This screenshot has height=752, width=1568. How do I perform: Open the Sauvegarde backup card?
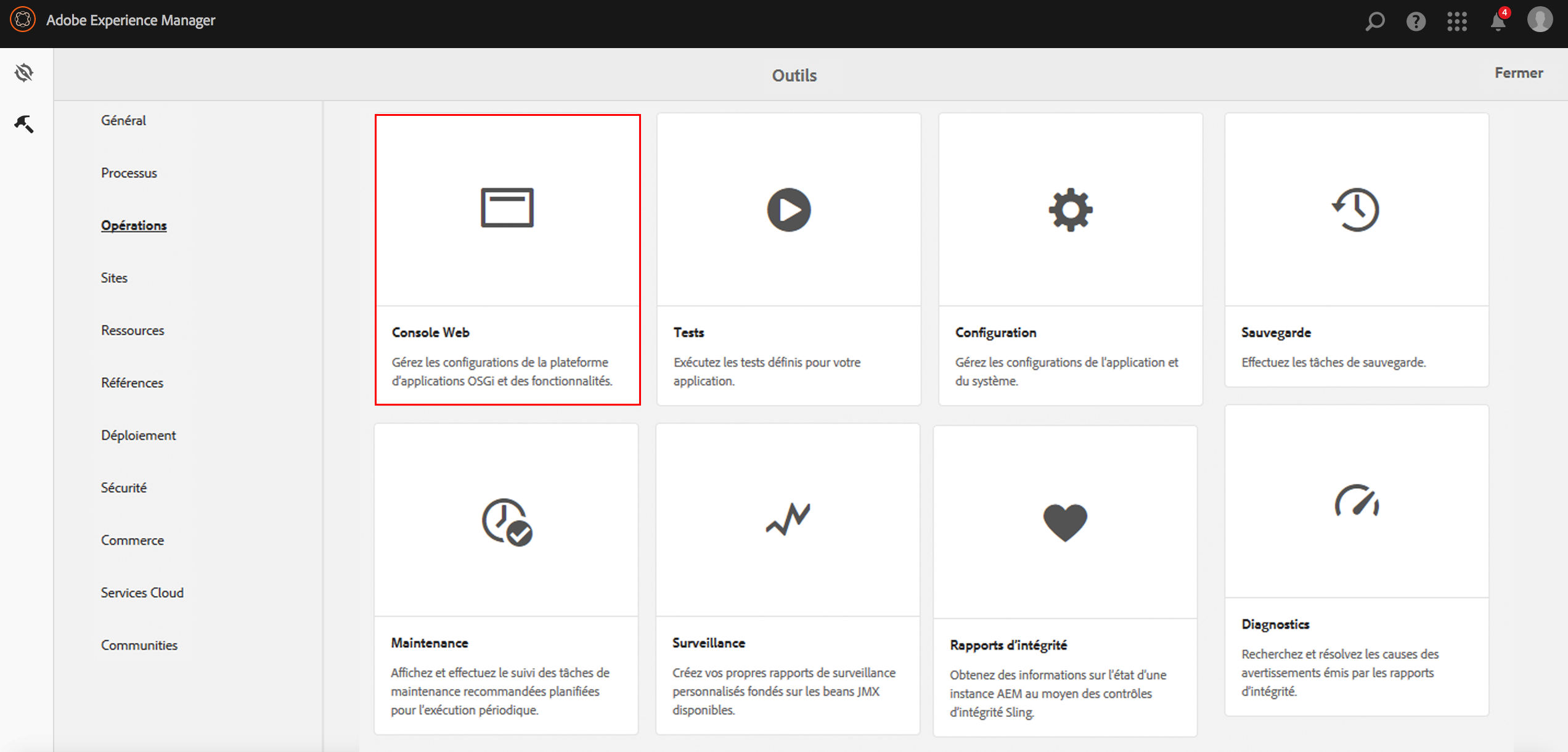(1356, 250)
